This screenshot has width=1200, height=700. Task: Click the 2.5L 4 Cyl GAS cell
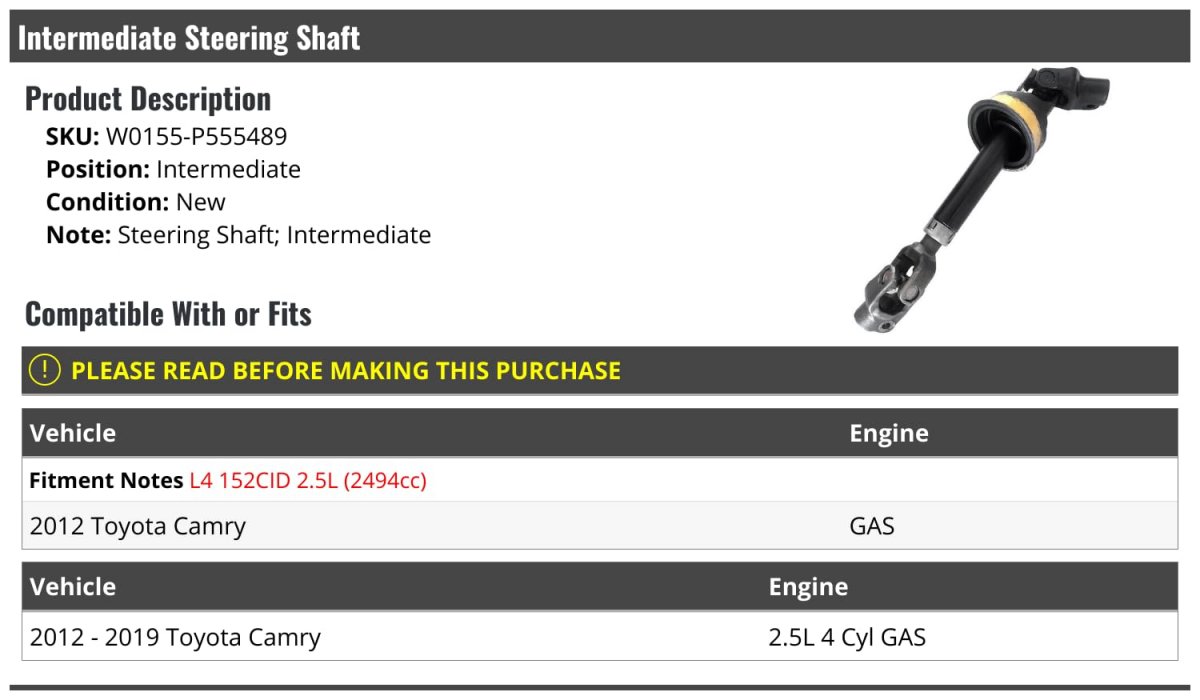click(847, 637)
